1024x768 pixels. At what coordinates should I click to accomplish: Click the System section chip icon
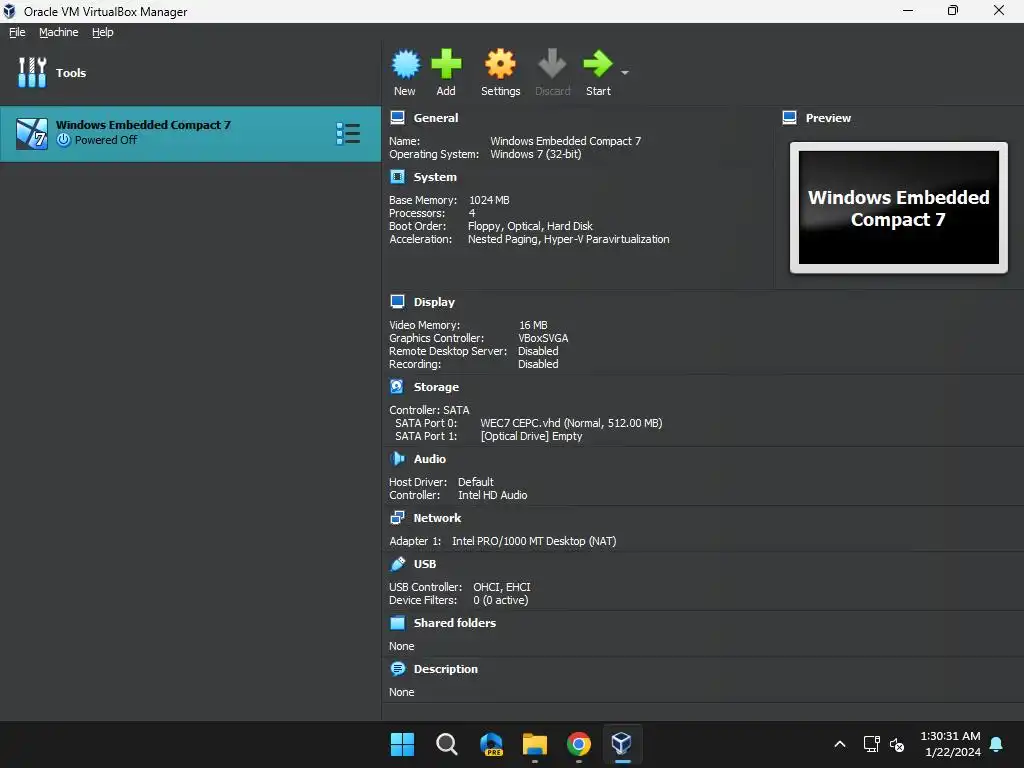pos(397,176)
